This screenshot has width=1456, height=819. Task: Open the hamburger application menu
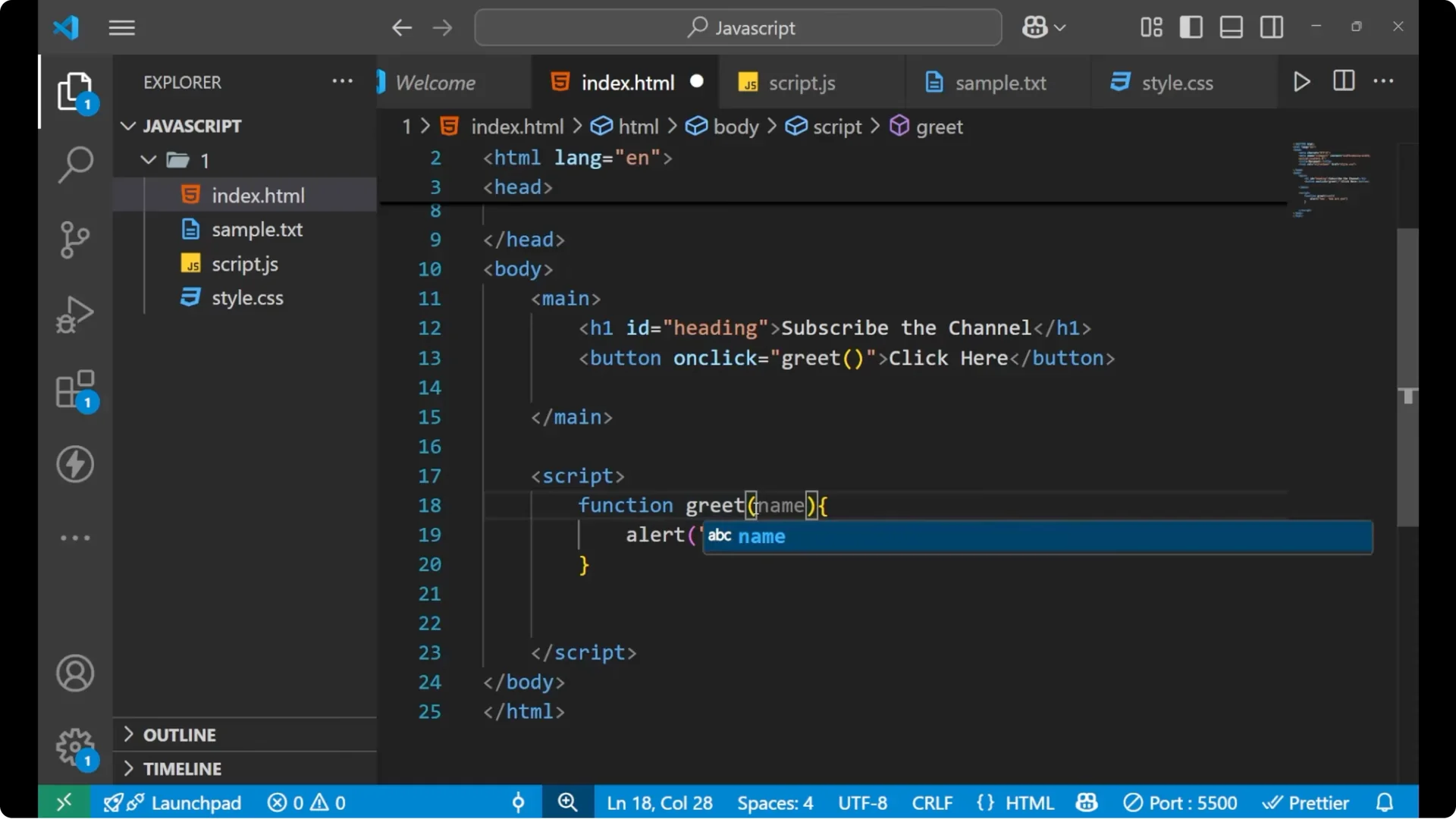pos(121,27)
